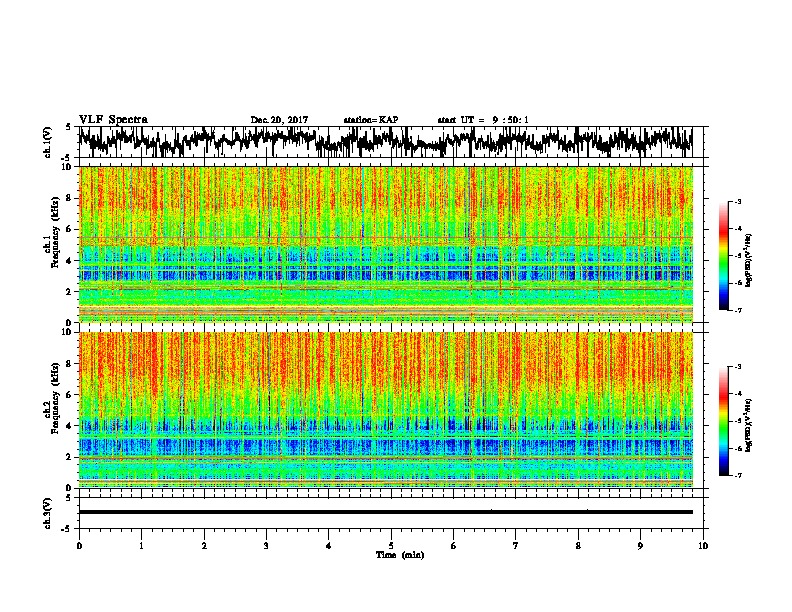Click the '-7' label on ch.2 color bar
Viewport: 792px width, 612px height.
coord(737,475)
